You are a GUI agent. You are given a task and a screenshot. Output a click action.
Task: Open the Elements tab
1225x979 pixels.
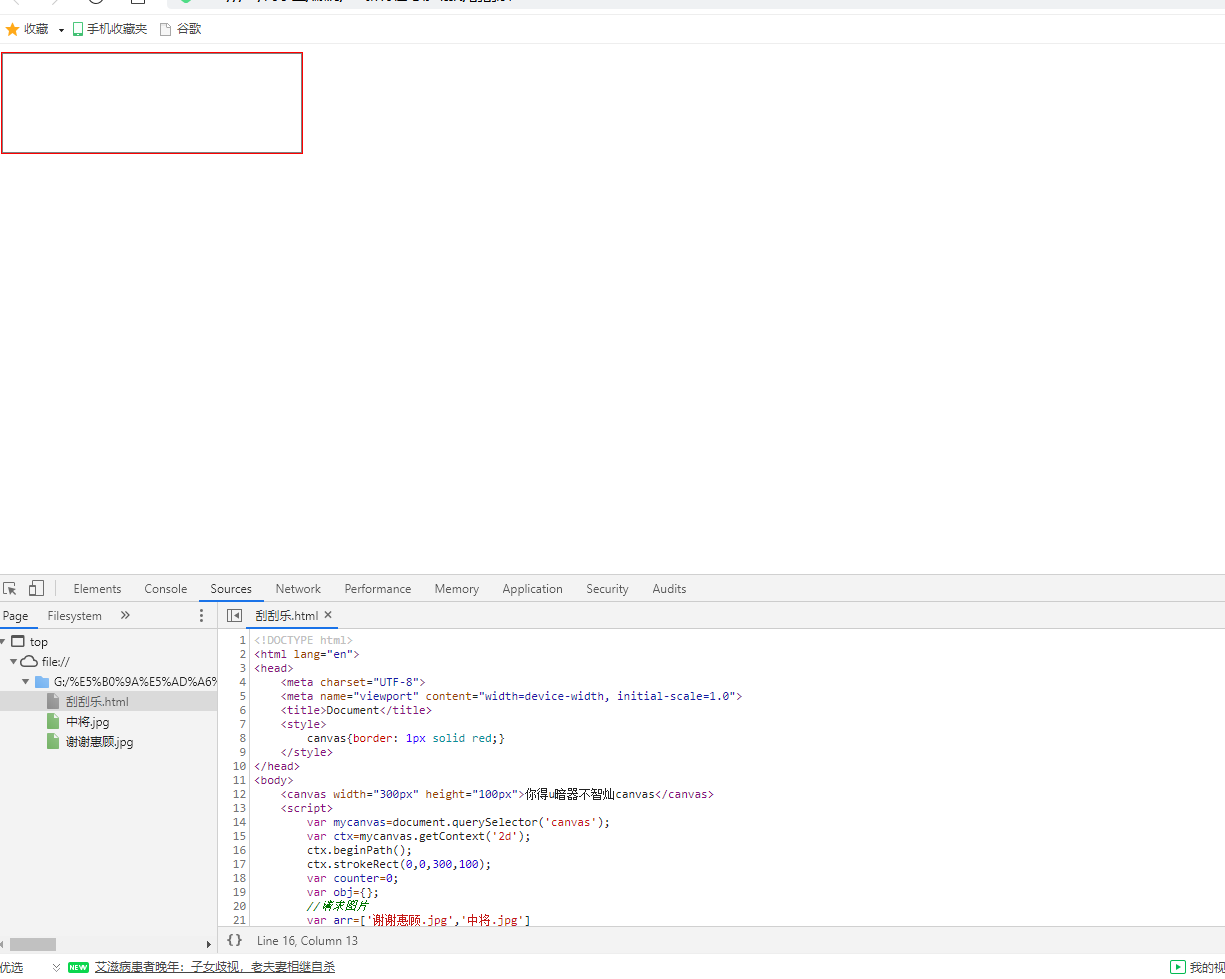tap(97, 589)
